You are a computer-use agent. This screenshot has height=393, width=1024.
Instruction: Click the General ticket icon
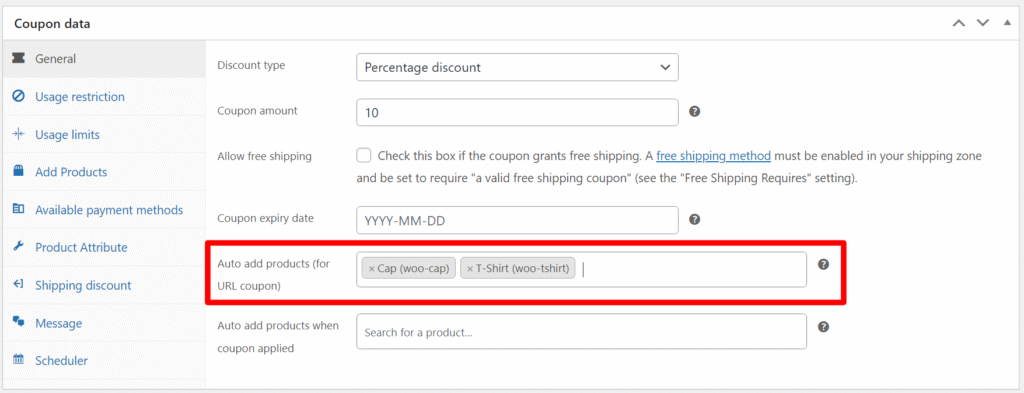(x=18, y=59)
